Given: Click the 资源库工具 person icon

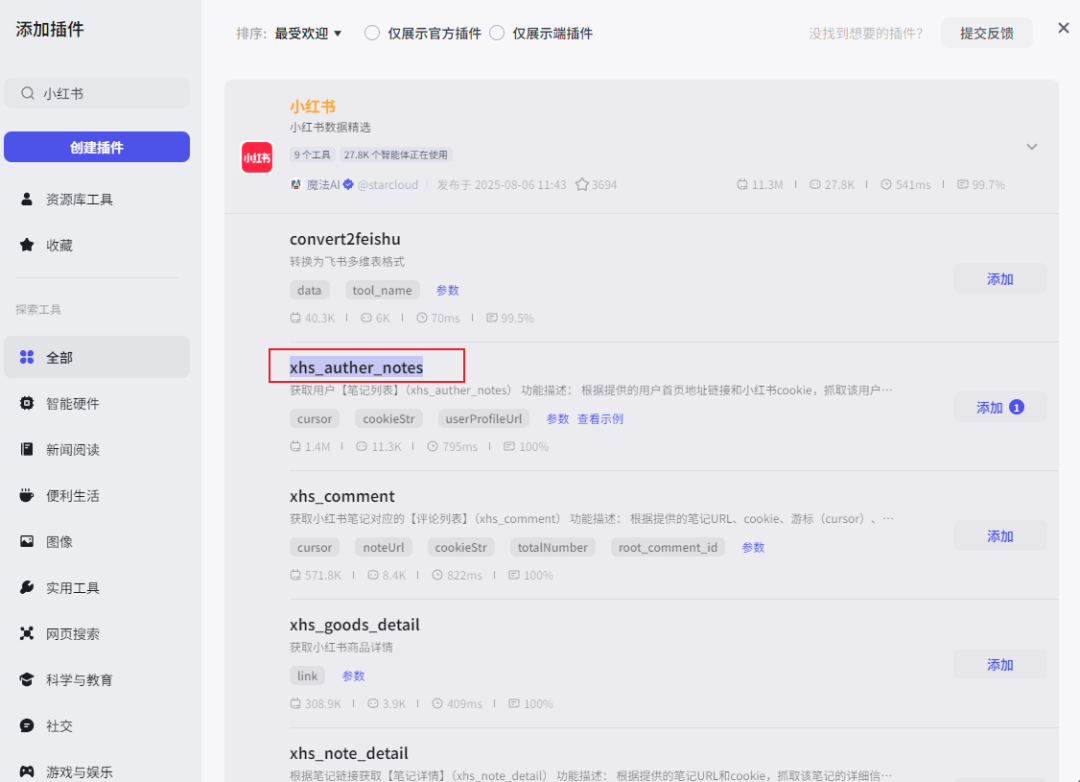Looking at the screenshot, I should pyautogui.click(x=27, y=199).
